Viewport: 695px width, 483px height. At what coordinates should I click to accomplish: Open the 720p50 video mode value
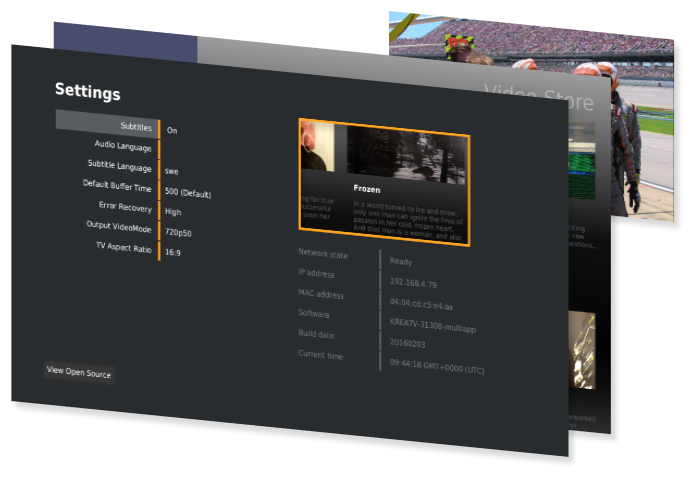pos(180,232)
